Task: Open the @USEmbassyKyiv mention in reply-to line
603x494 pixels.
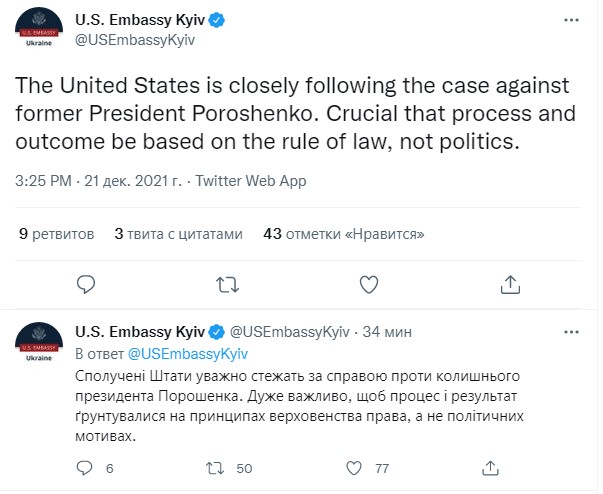Action: (187, 353)
